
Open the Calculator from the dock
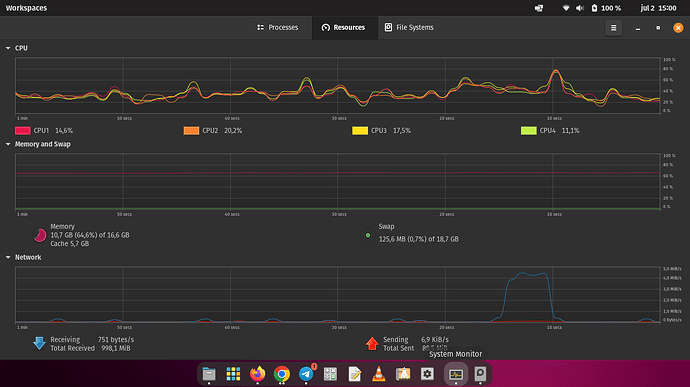click(330, 374)
